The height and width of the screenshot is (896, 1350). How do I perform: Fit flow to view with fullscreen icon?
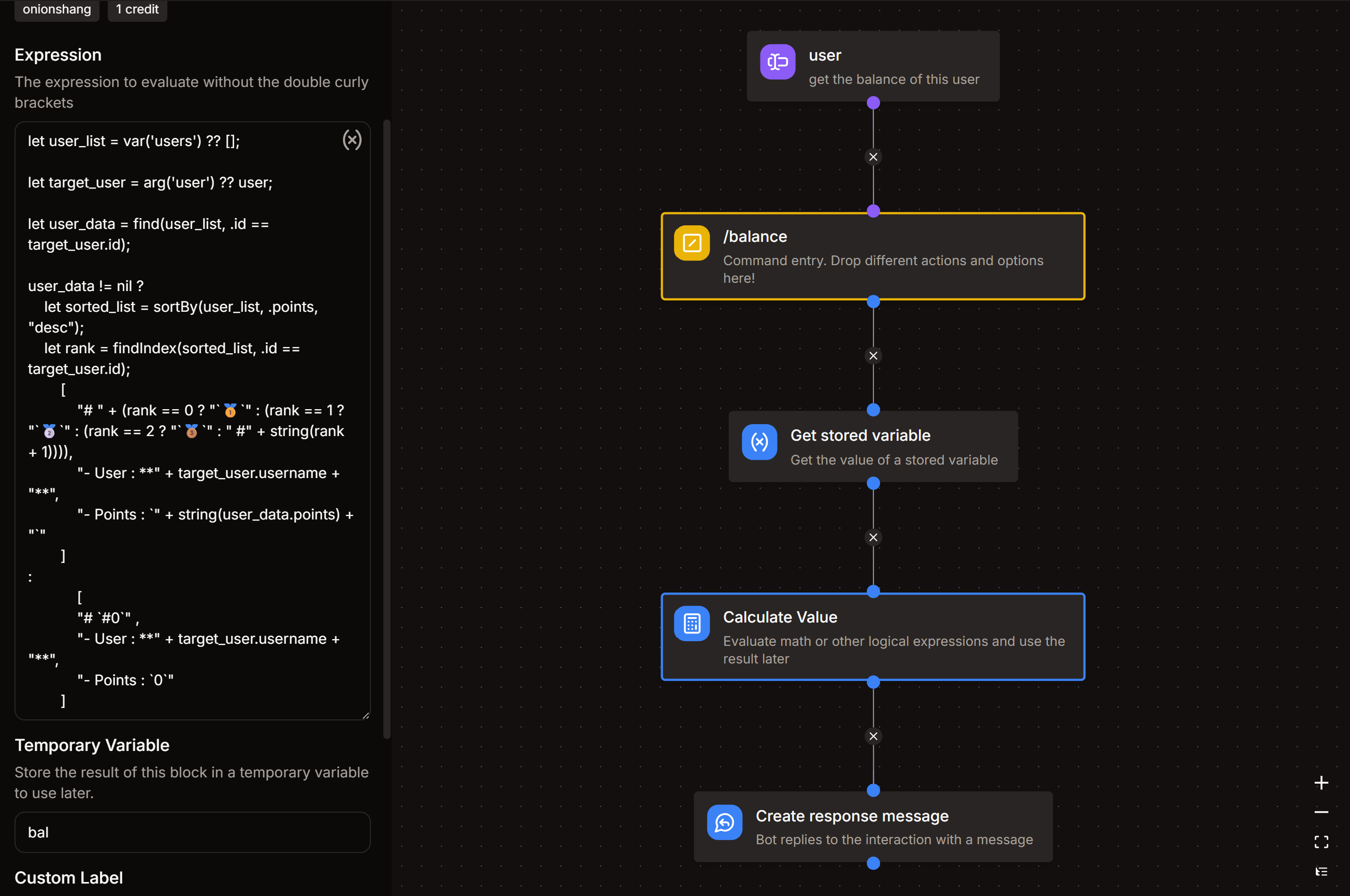(1321, 842)
